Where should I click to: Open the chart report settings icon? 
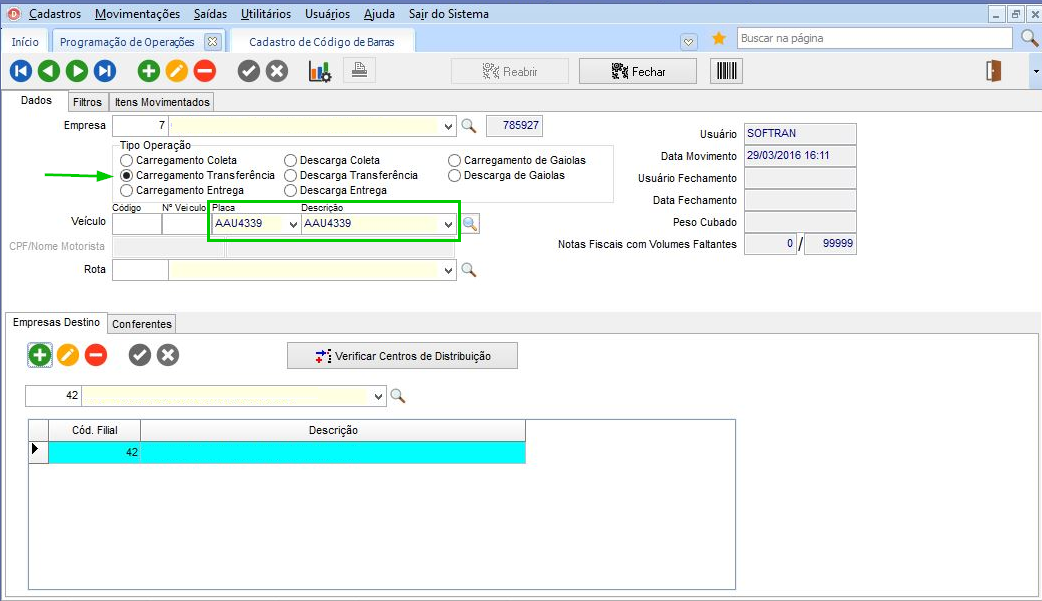click(319, 71)
